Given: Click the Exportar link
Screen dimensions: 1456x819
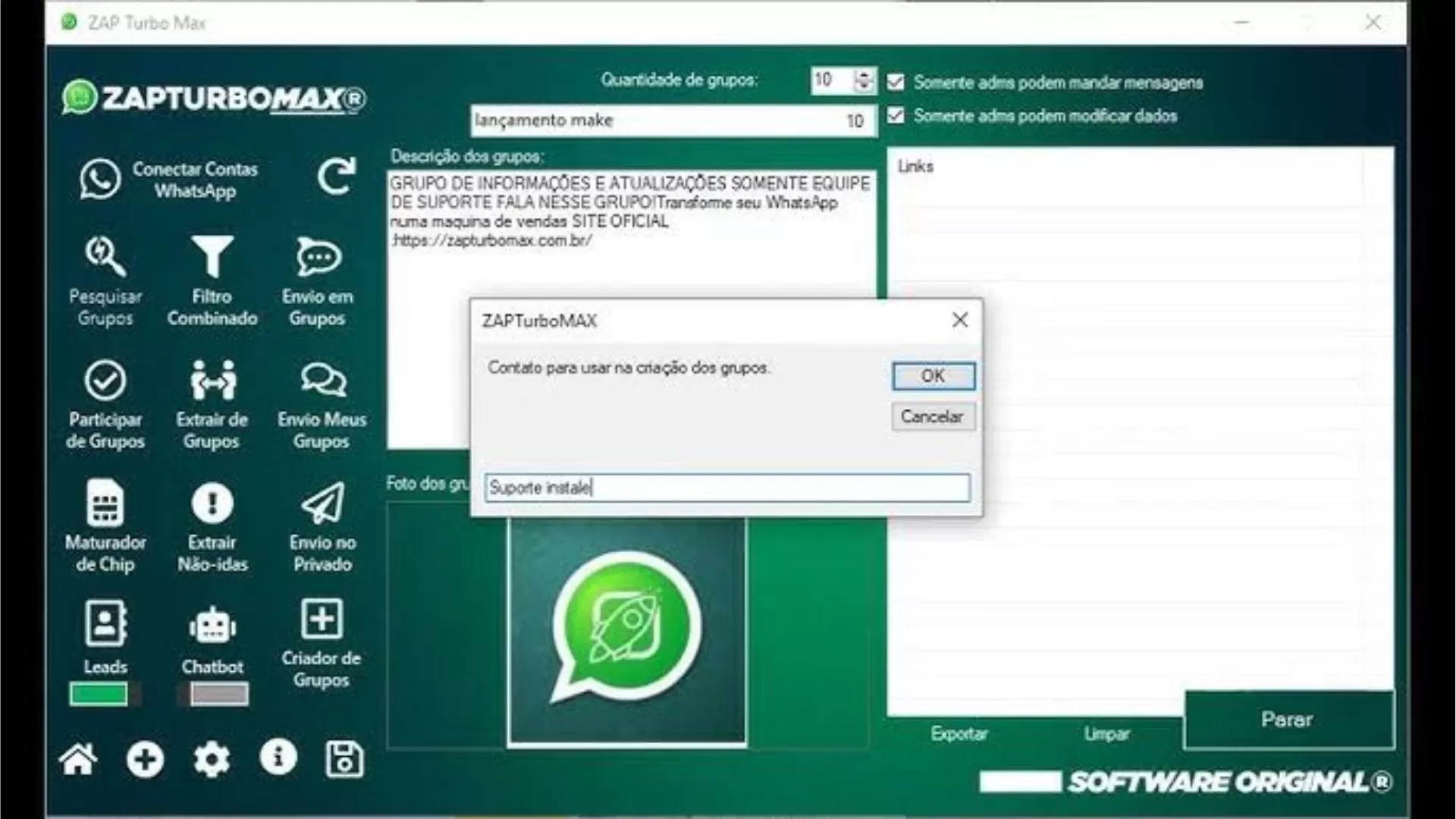Looking at the screenshot, I should [x=959, y=733].
